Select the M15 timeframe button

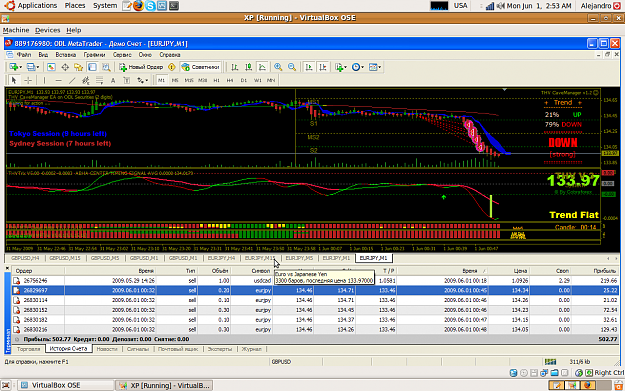189,80
